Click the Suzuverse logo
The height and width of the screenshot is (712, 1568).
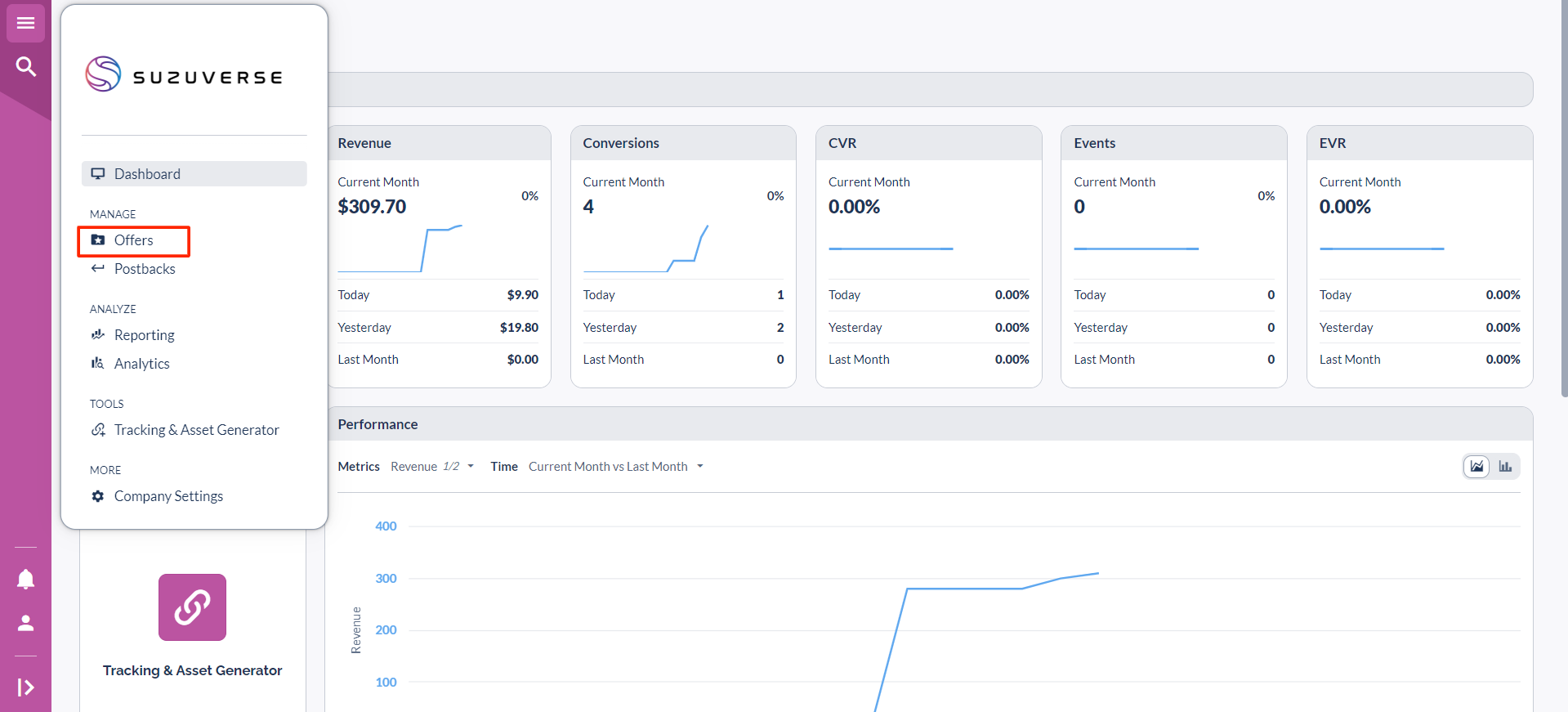click(x=185, y=75)
